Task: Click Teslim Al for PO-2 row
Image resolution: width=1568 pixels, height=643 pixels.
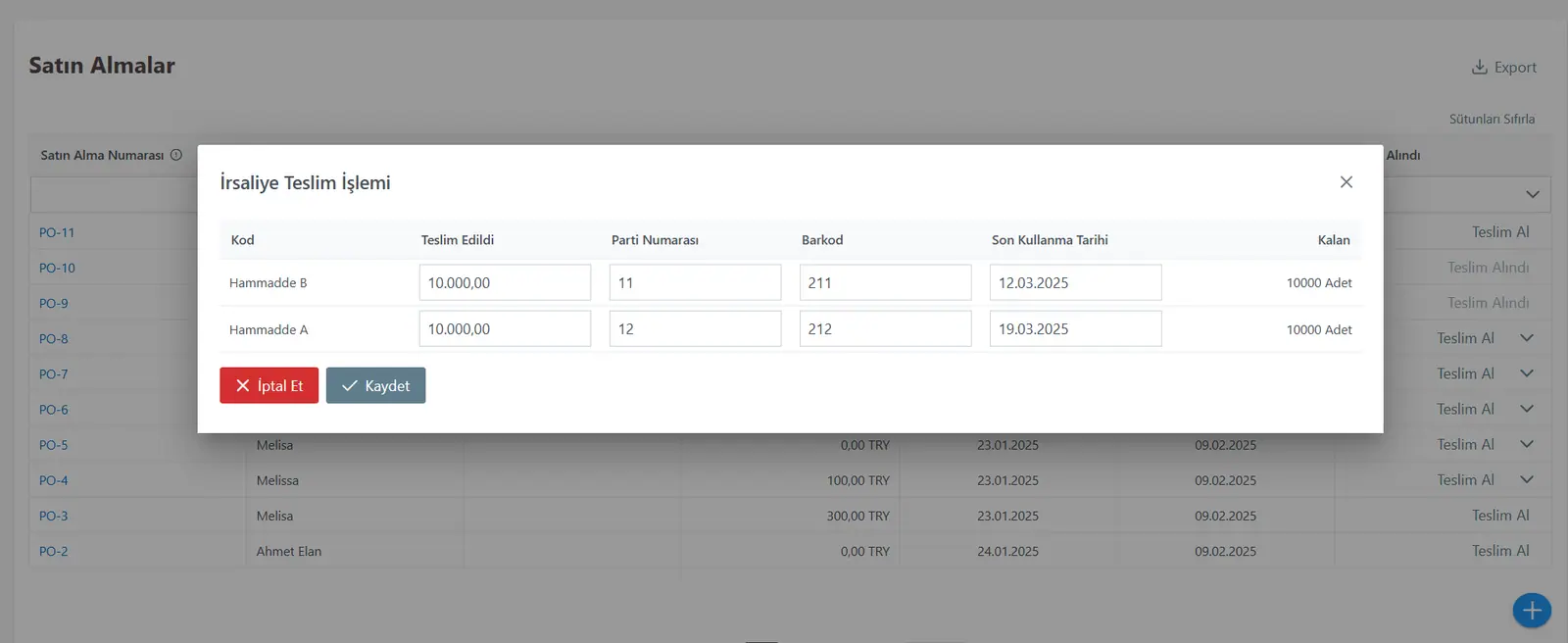Action: tap(1499, 551)
